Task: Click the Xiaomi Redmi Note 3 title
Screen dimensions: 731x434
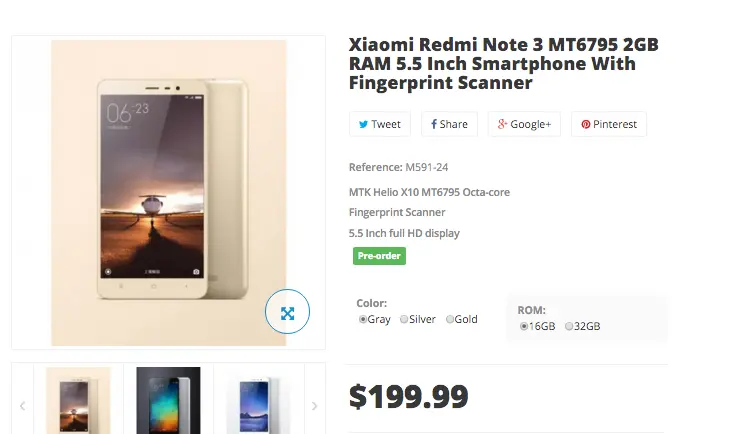Action: pos(503,63)
